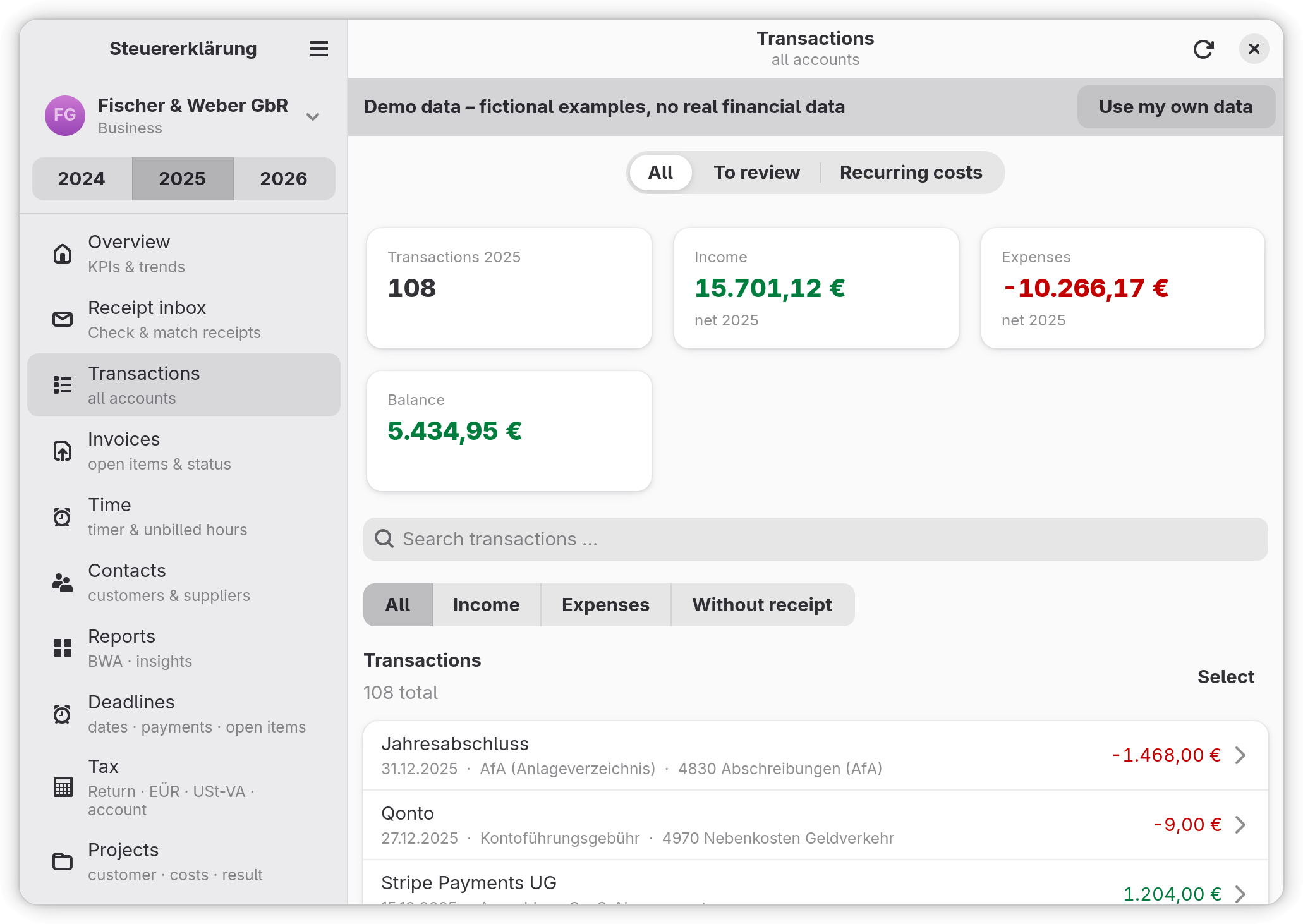Click Select above the transactions list
Screen dimensions: 1303x924
pyautogui.click(x=1225, y=677)
